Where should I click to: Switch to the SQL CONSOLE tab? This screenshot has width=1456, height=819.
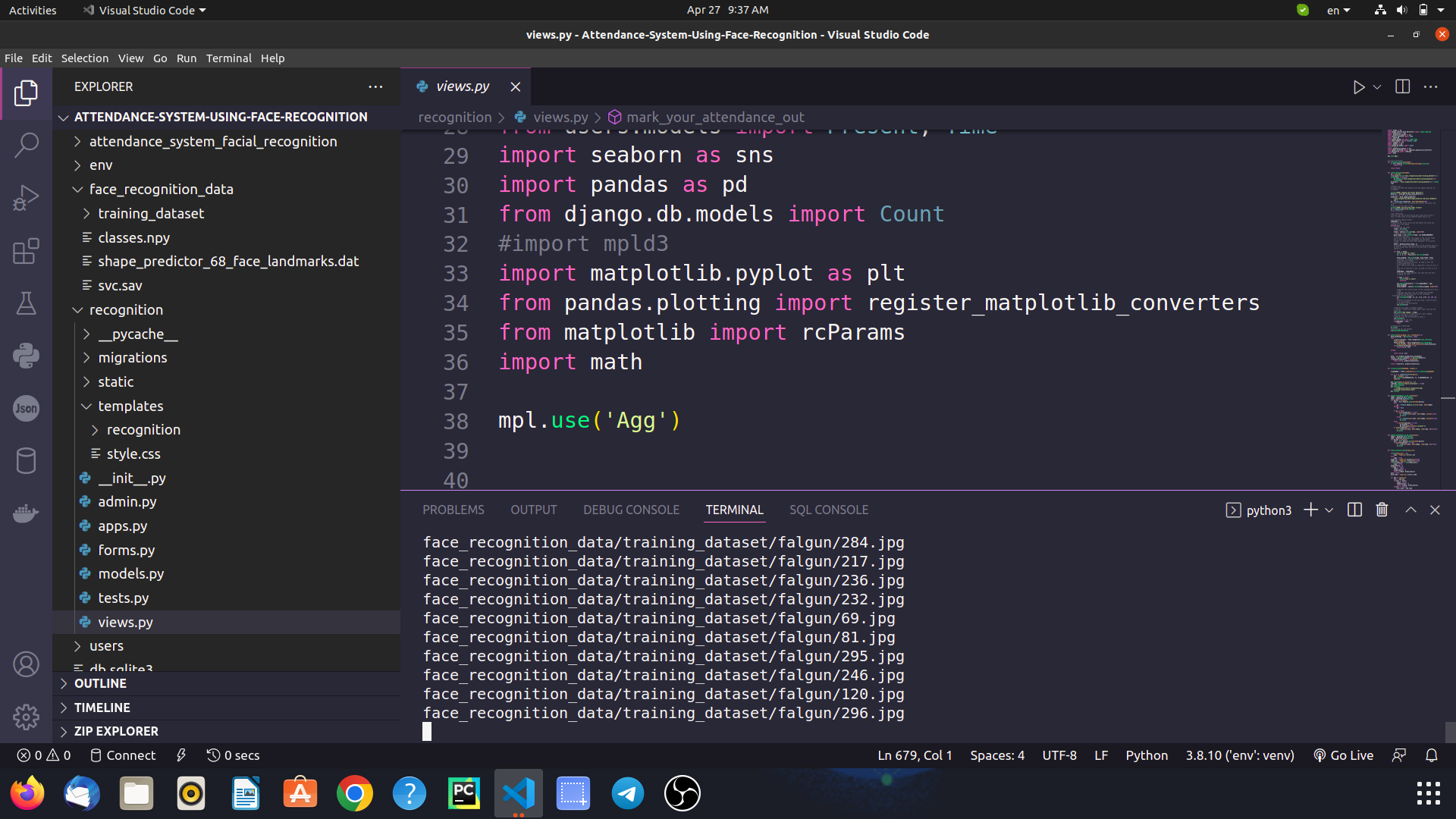(828, 510)
